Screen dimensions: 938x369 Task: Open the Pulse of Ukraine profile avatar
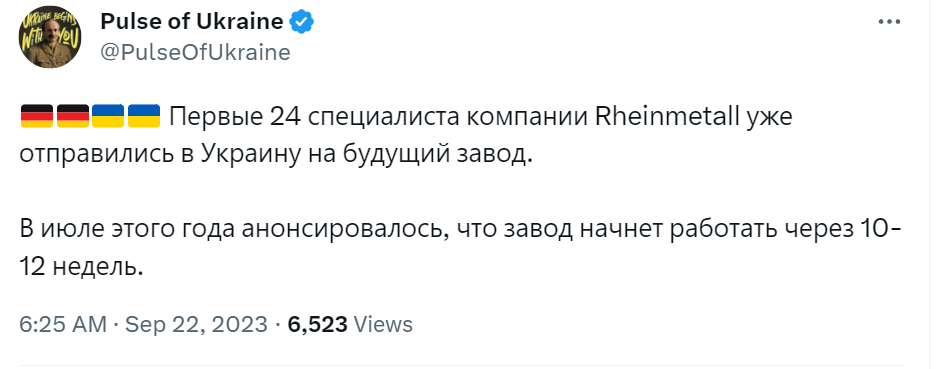pos(50,38)
